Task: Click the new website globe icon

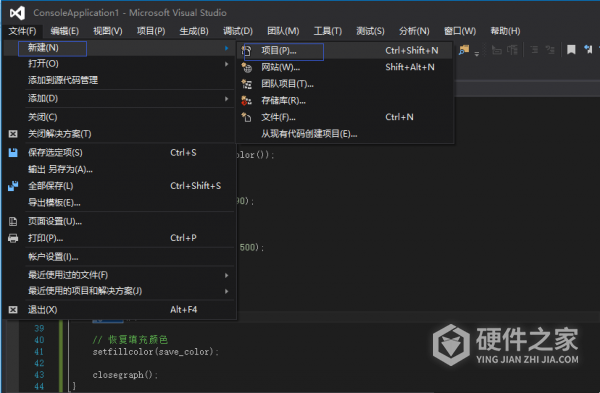Action: point(246,68)
